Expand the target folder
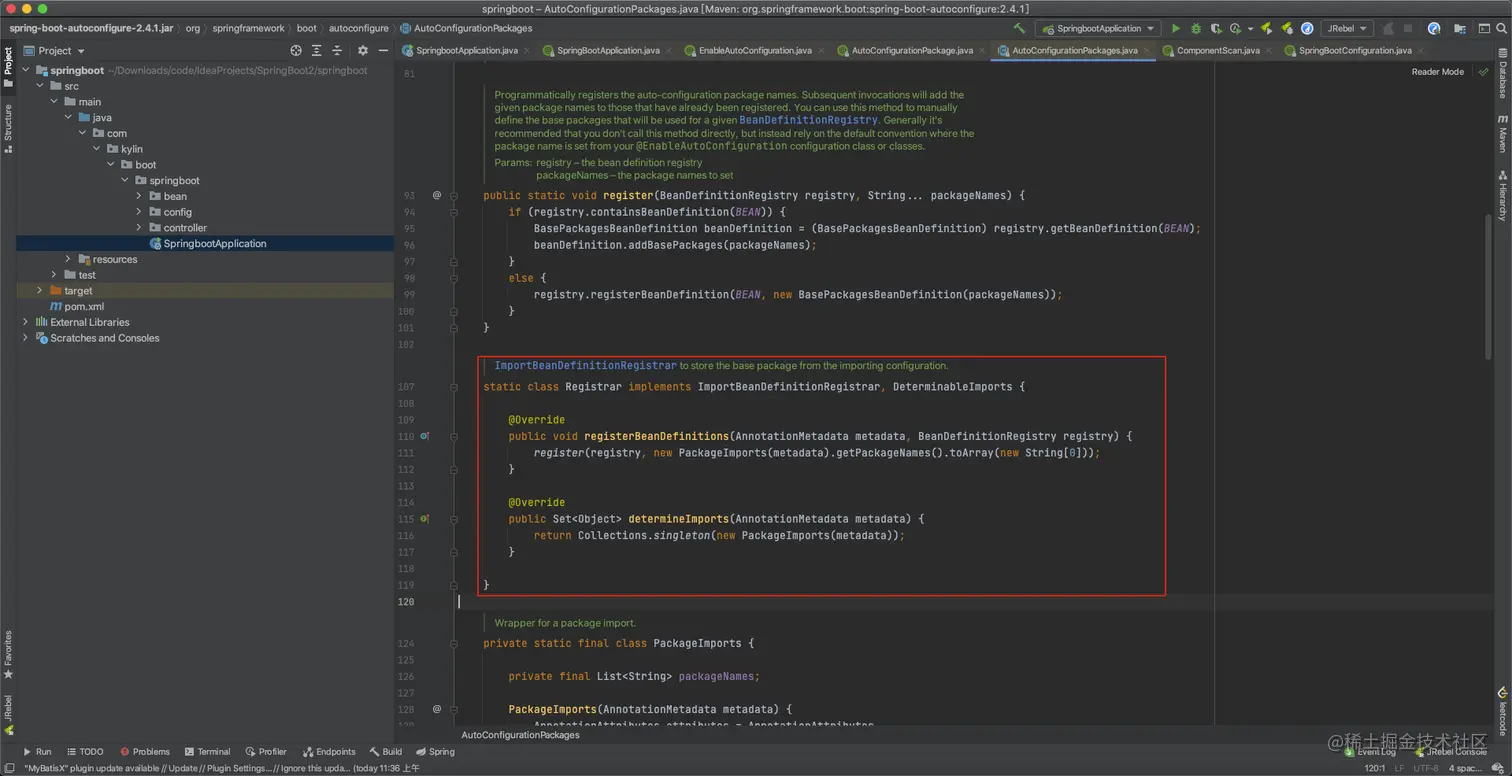1512x776 pixels. (39, 291)
